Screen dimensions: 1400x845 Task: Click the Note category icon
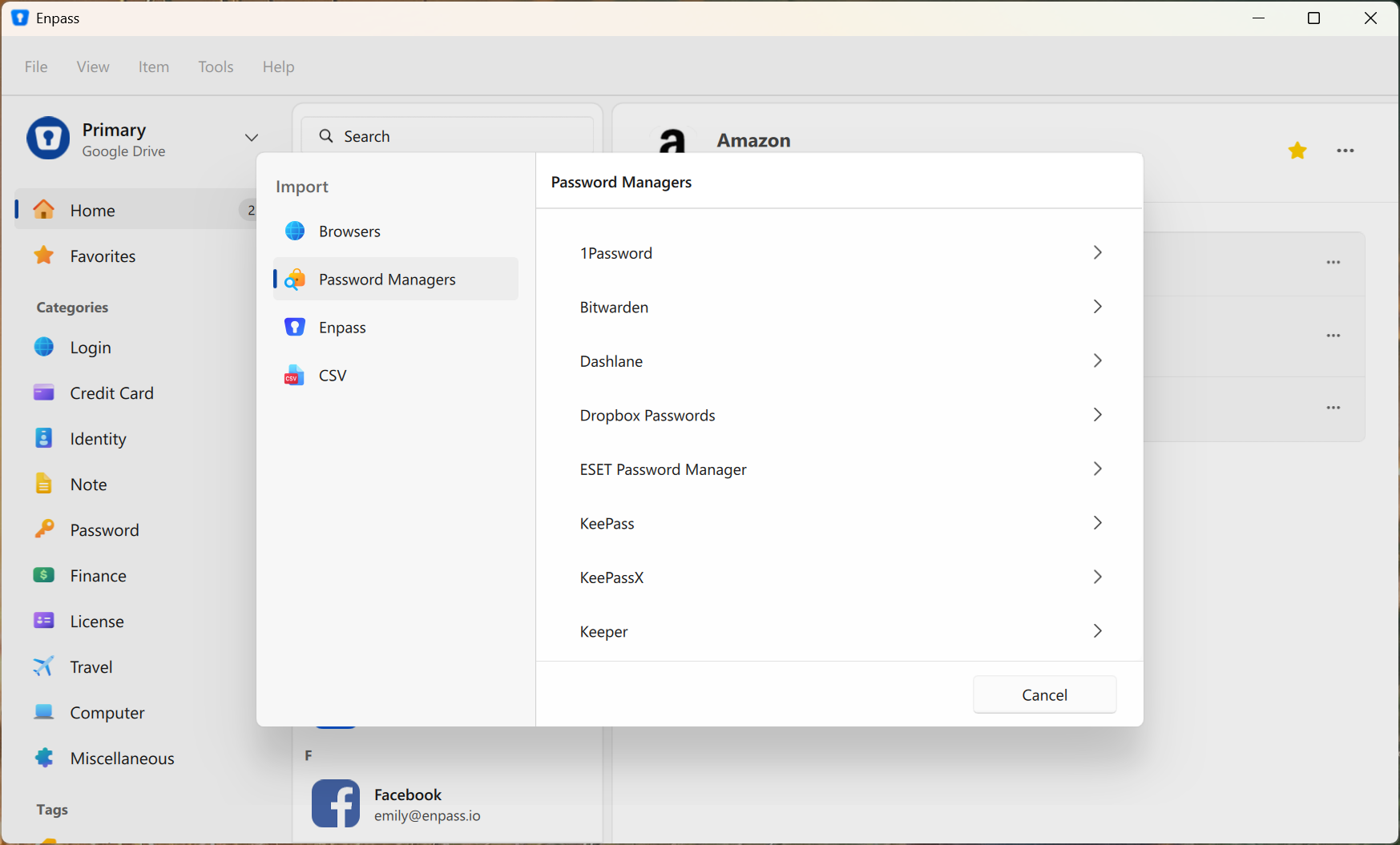coord(44,484)
